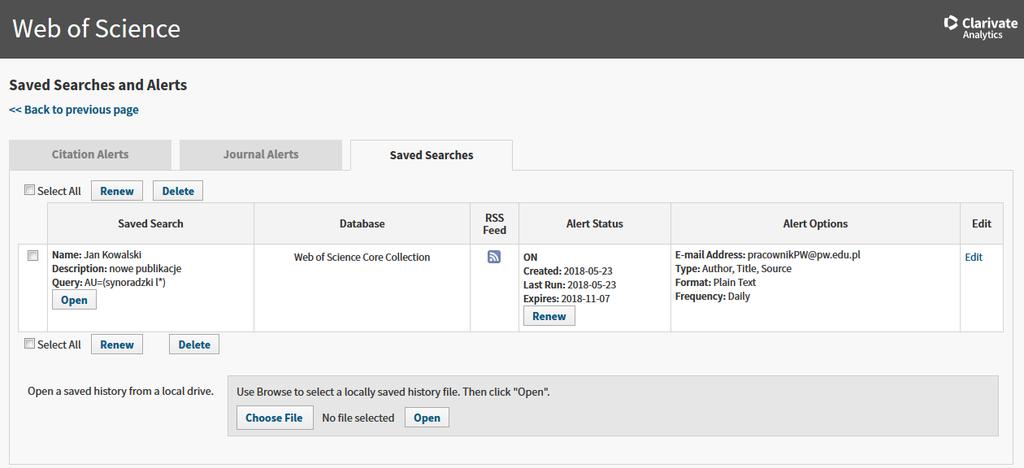Select the Saved Searches tab
1024x468 pixels.
pos(431,155)
